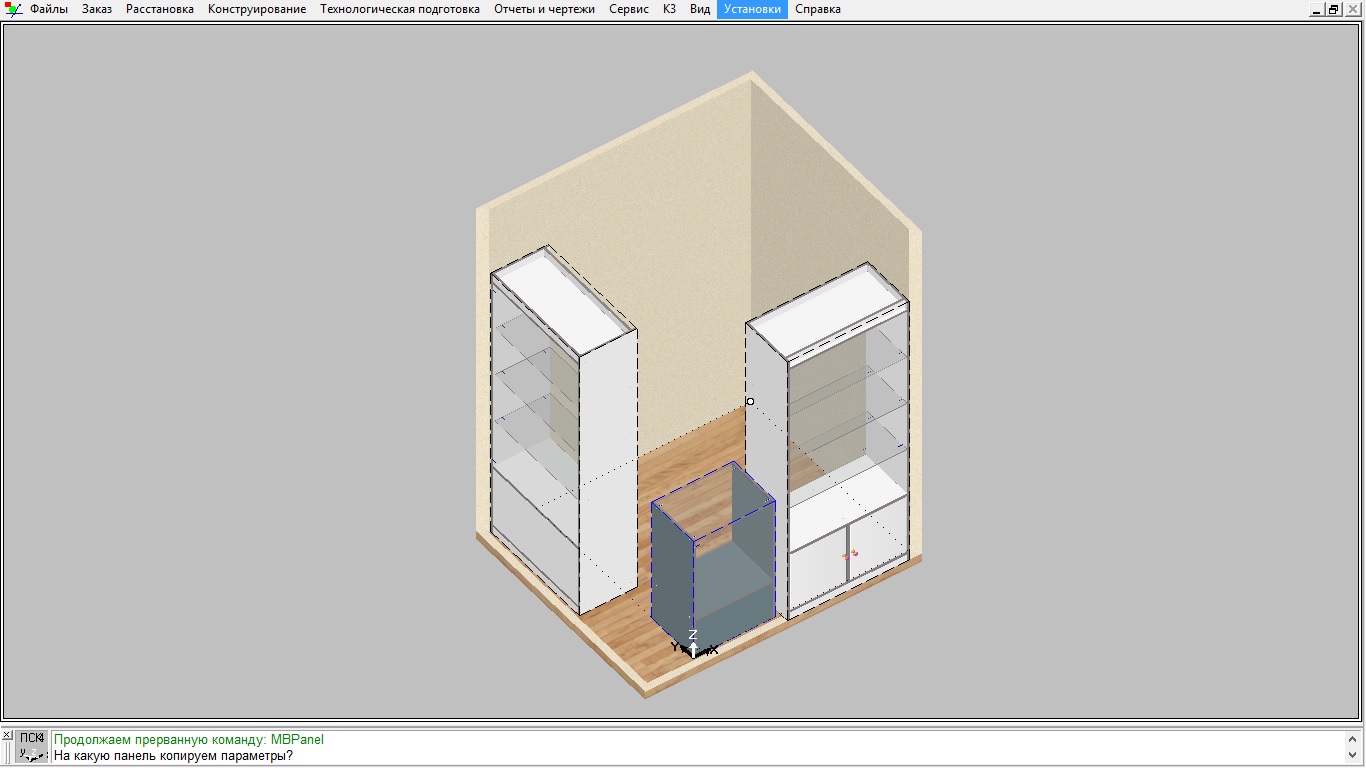Screen dimensions: 1366x768
Task: Open the Отчеты и чертежи menu
Action: click(x=544, y=9)
